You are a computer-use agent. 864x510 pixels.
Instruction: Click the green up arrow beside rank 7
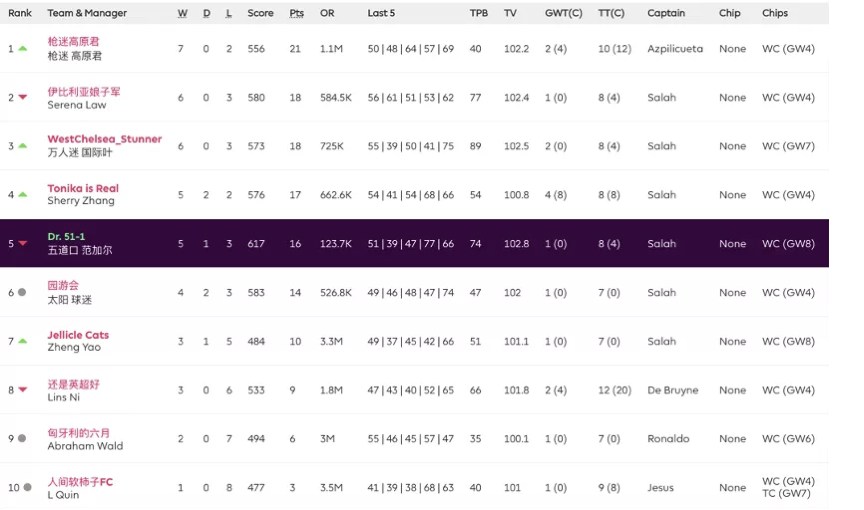tap(22, 341)
